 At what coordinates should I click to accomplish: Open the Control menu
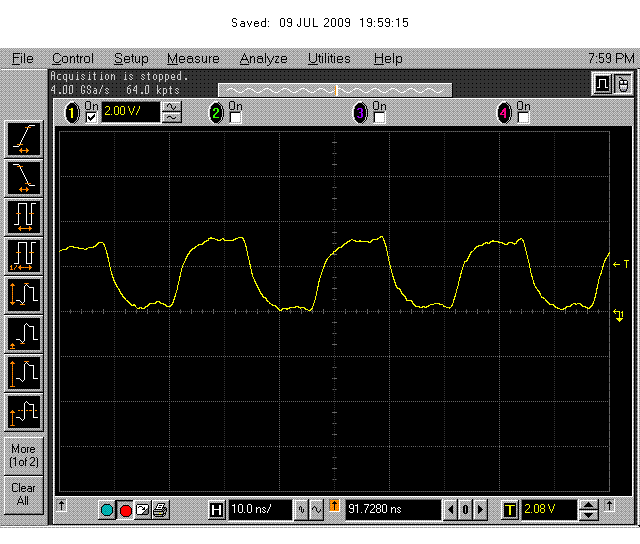tap(73, 58)
